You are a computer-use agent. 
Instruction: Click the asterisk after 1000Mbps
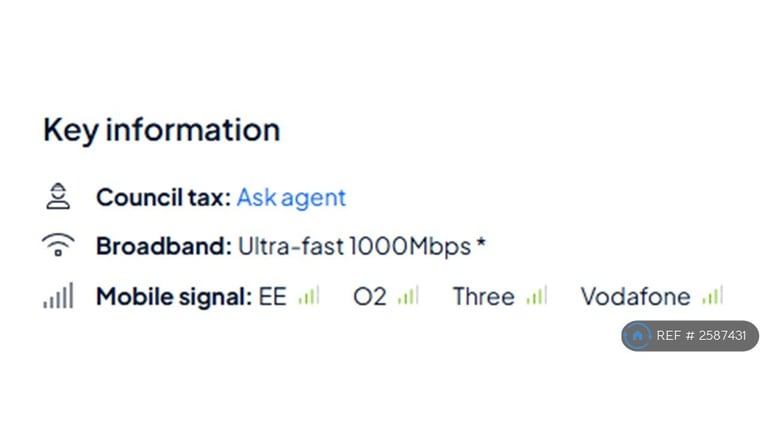tap(481, 242)
